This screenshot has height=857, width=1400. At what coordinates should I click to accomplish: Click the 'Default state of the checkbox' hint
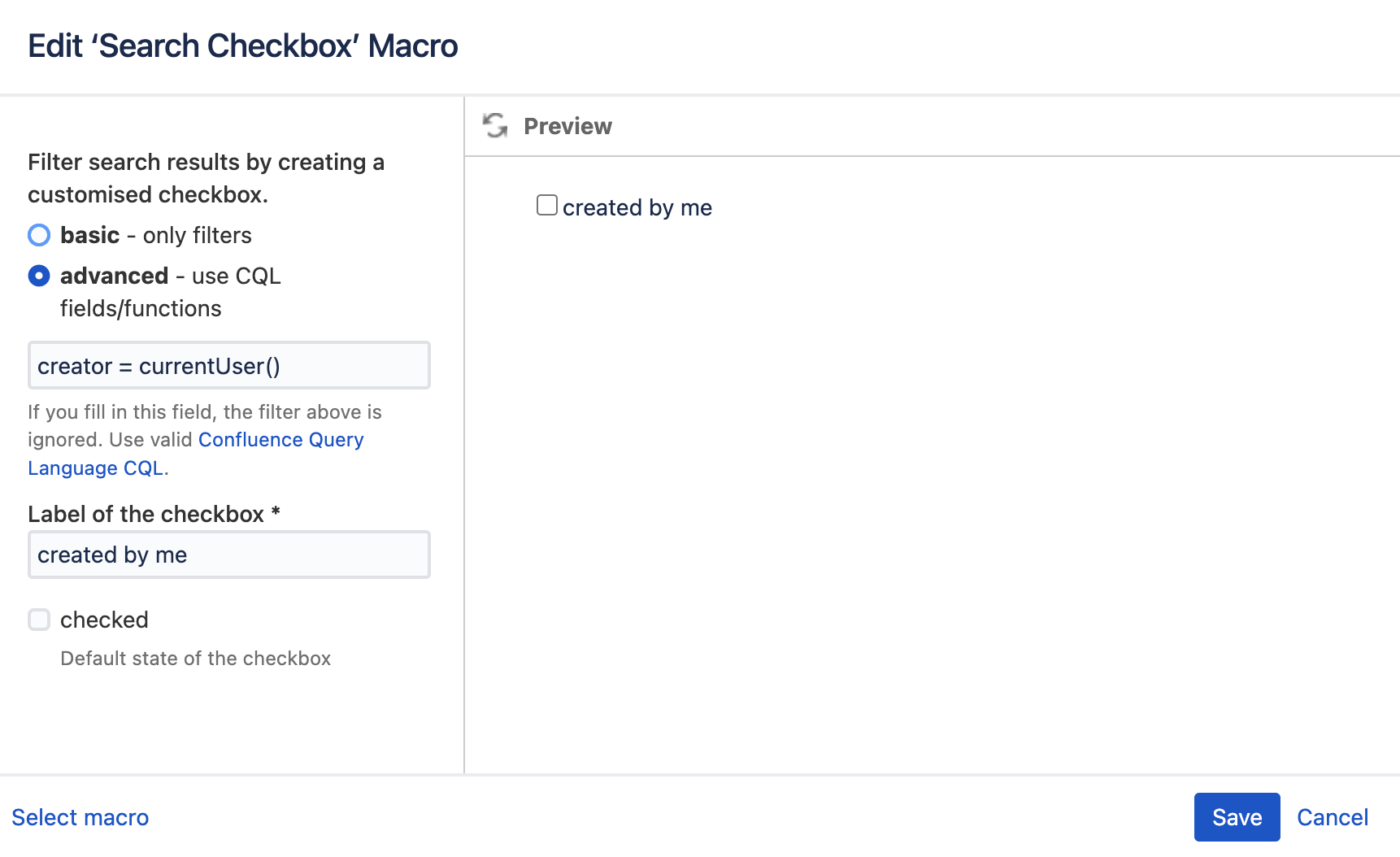195,659
